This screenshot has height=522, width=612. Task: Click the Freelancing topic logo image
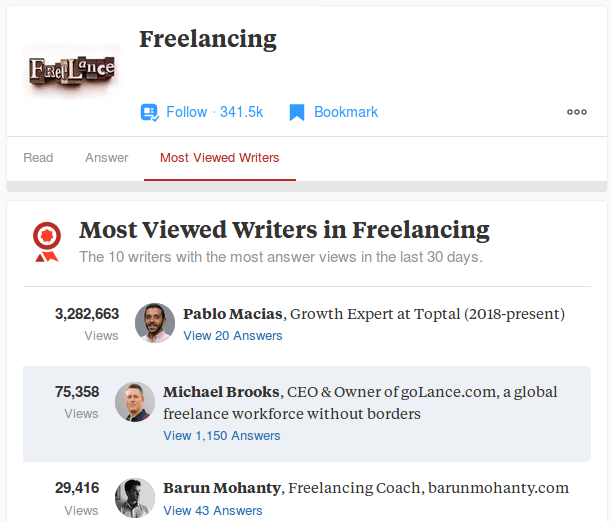click(x=72, y=70)
